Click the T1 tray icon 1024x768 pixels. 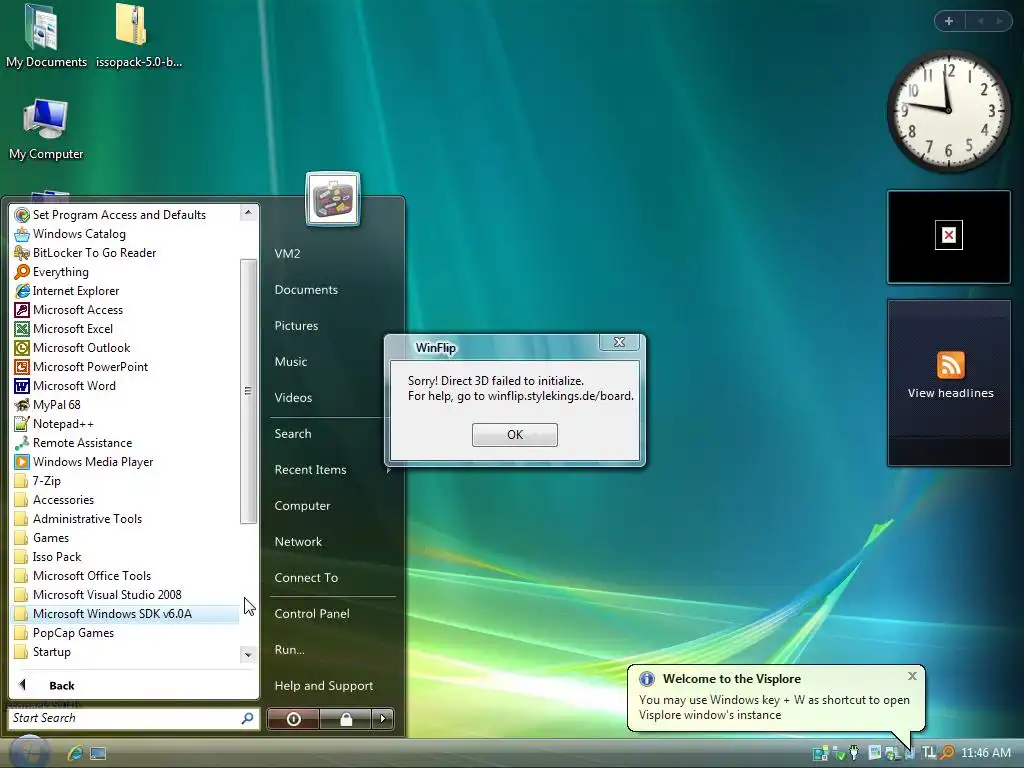pyautogui.click(x=929, y=753)
